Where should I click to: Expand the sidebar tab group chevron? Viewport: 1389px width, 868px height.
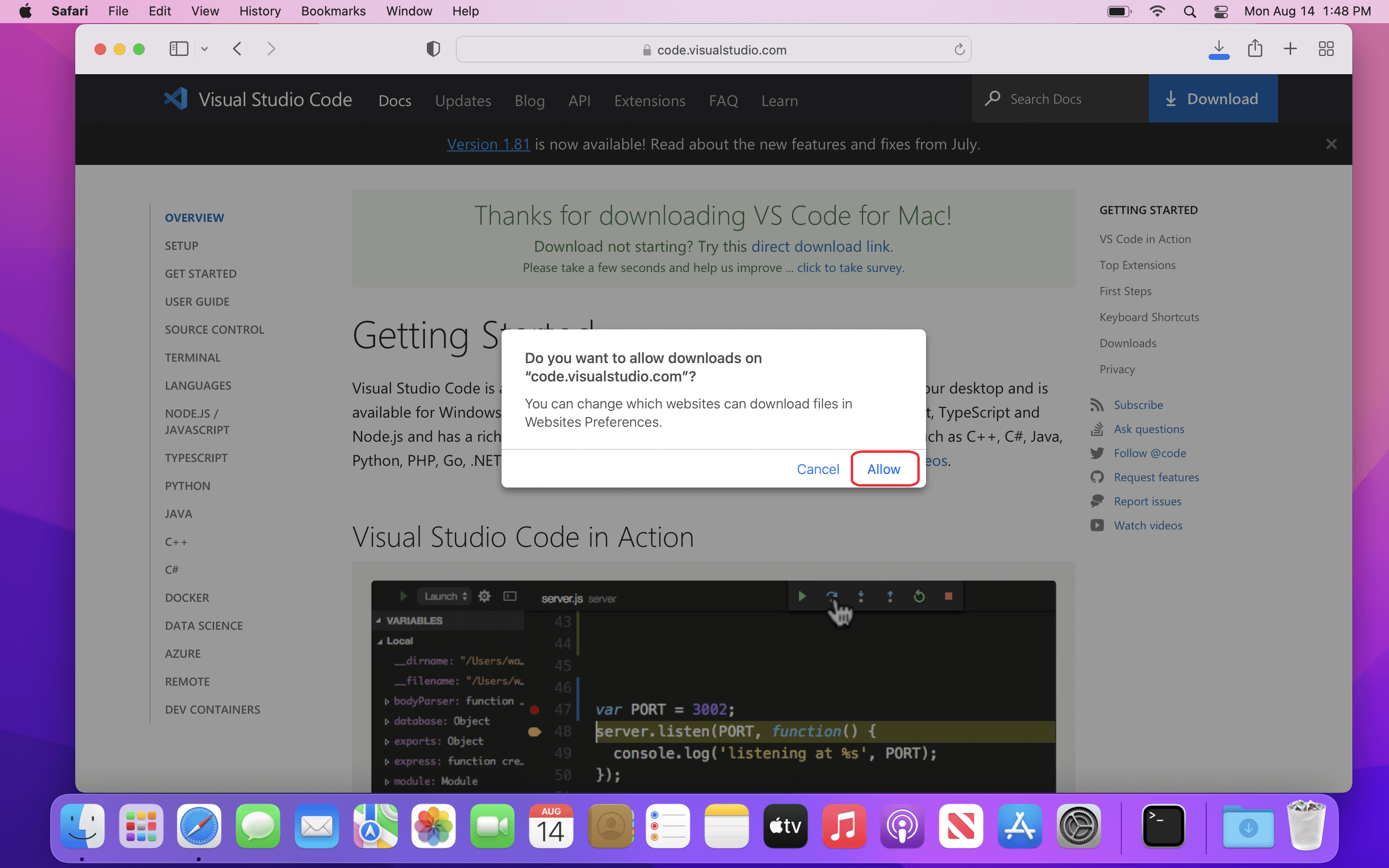tap(204, 49)
